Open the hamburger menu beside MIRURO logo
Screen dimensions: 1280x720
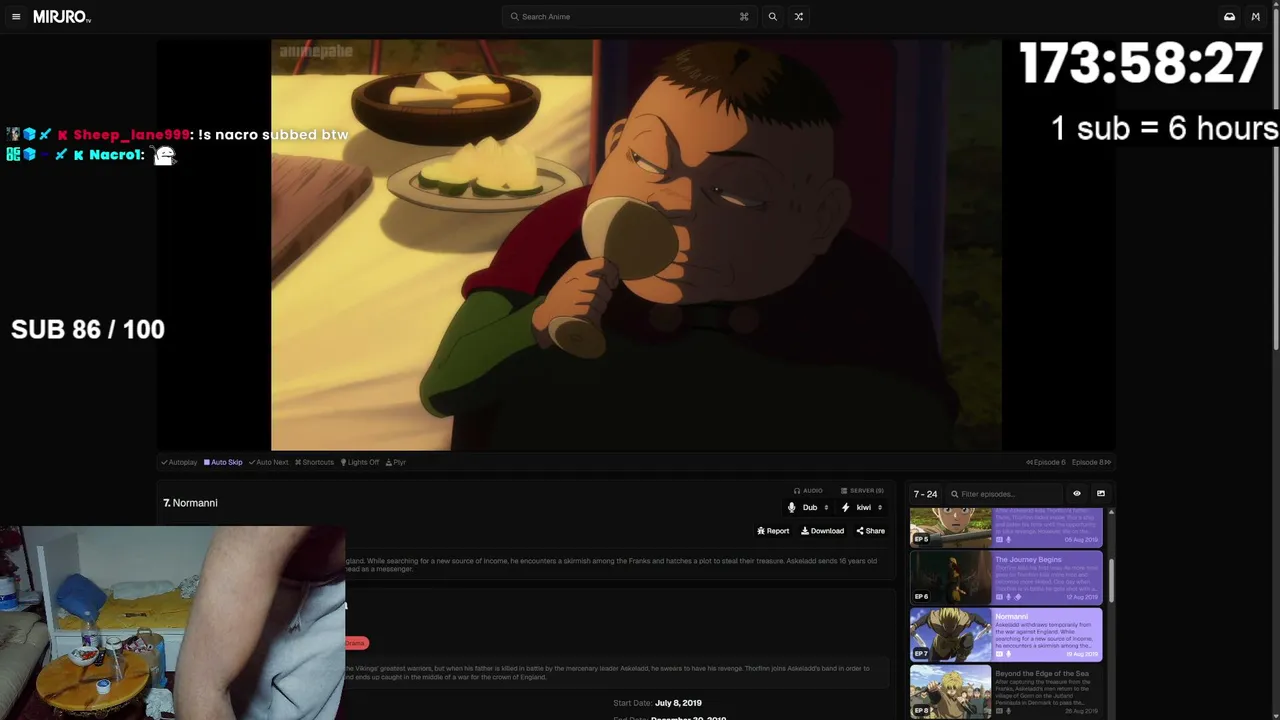click(16, 17)
